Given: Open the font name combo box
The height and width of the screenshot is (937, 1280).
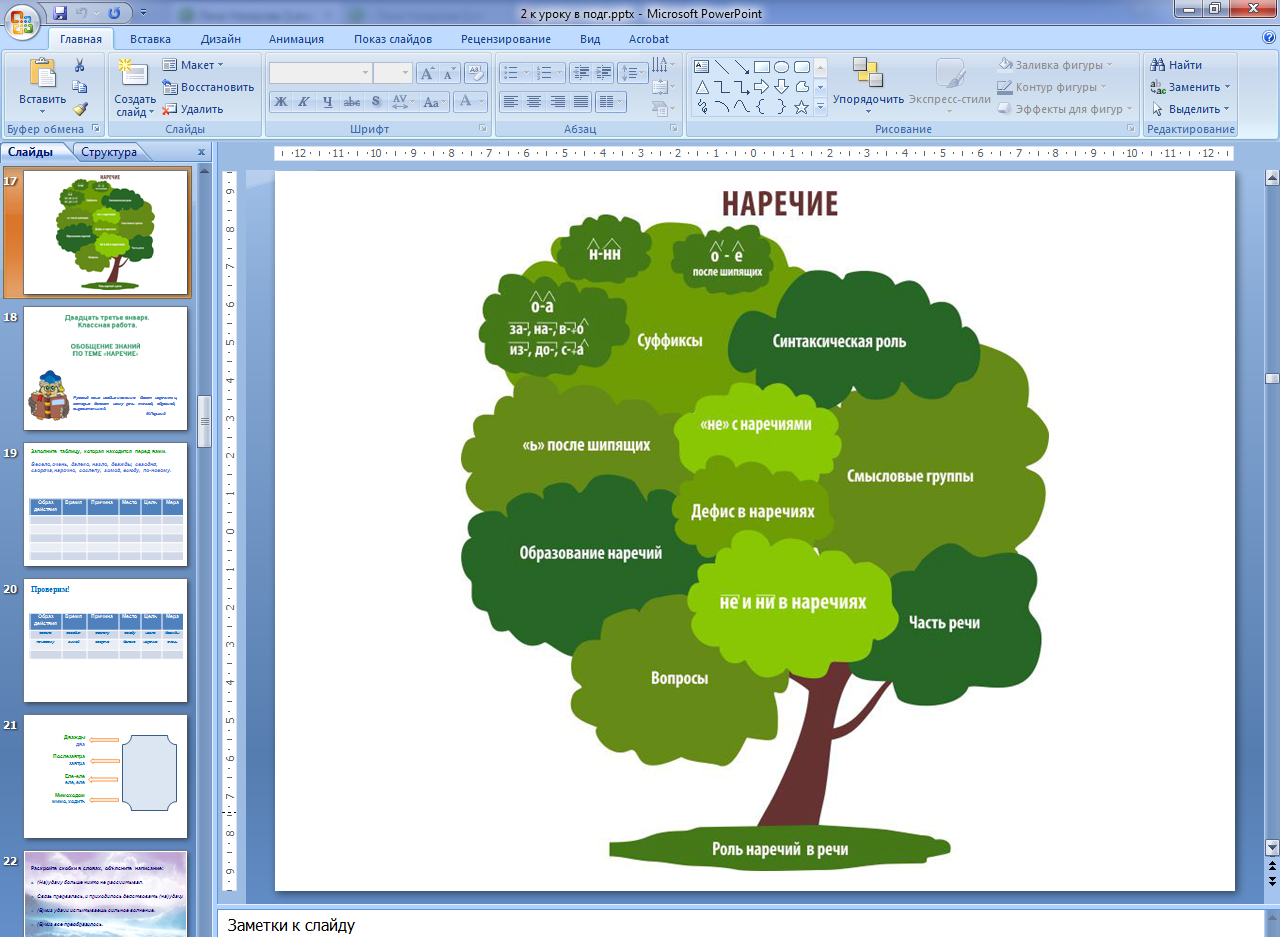Looking at the screenshot, I should pyautogui.click(x=320, y=73).
